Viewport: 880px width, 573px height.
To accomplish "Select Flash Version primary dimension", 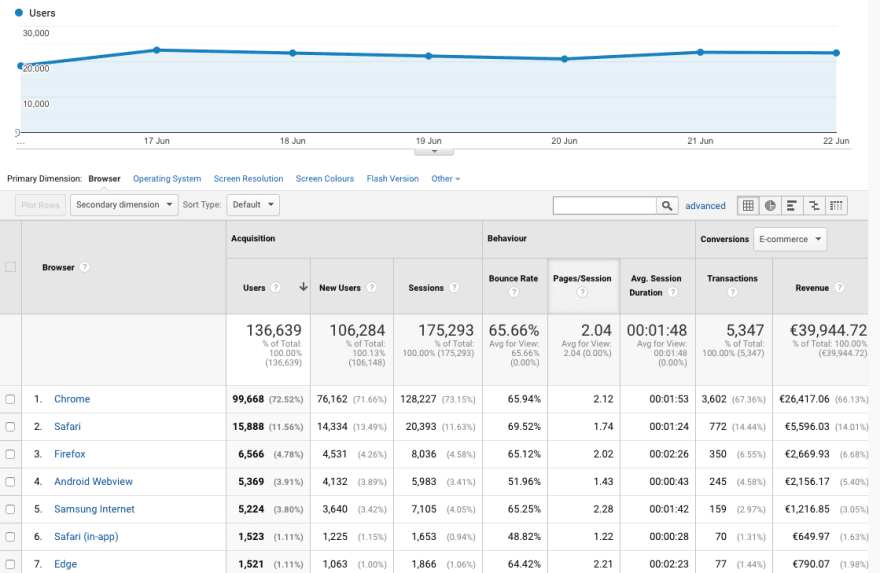I will pyautogui.click(x=392, y=178).
